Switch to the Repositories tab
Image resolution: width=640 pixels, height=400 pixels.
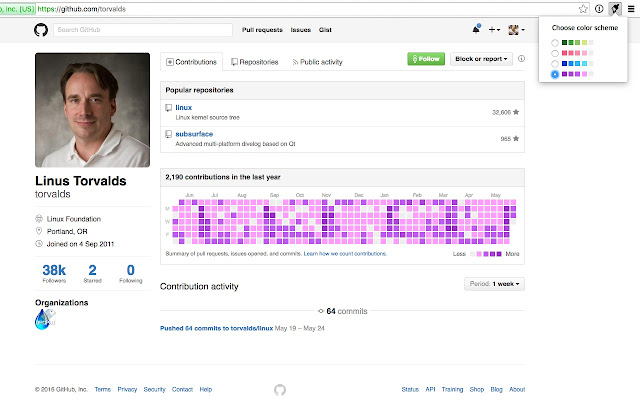tap(255, 62)
